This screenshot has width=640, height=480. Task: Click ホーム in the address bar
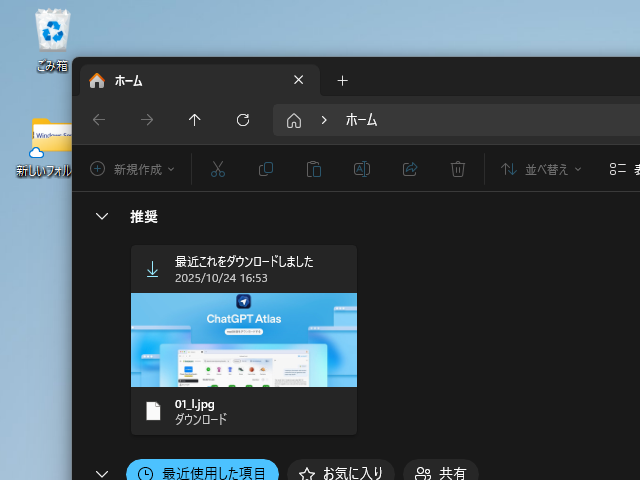(361, 120)
